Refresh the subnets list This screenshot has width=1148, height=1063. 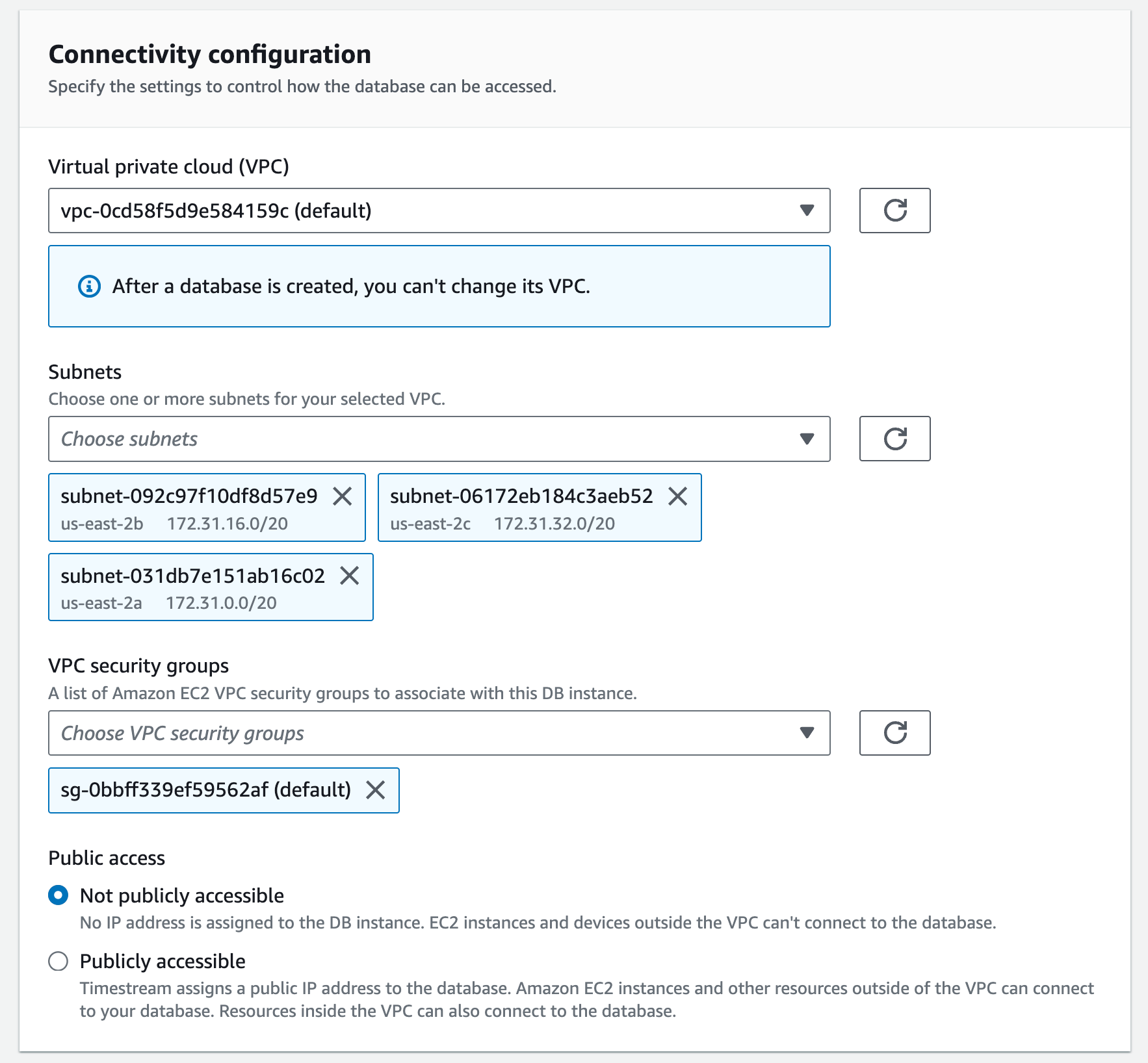point(894,439)
